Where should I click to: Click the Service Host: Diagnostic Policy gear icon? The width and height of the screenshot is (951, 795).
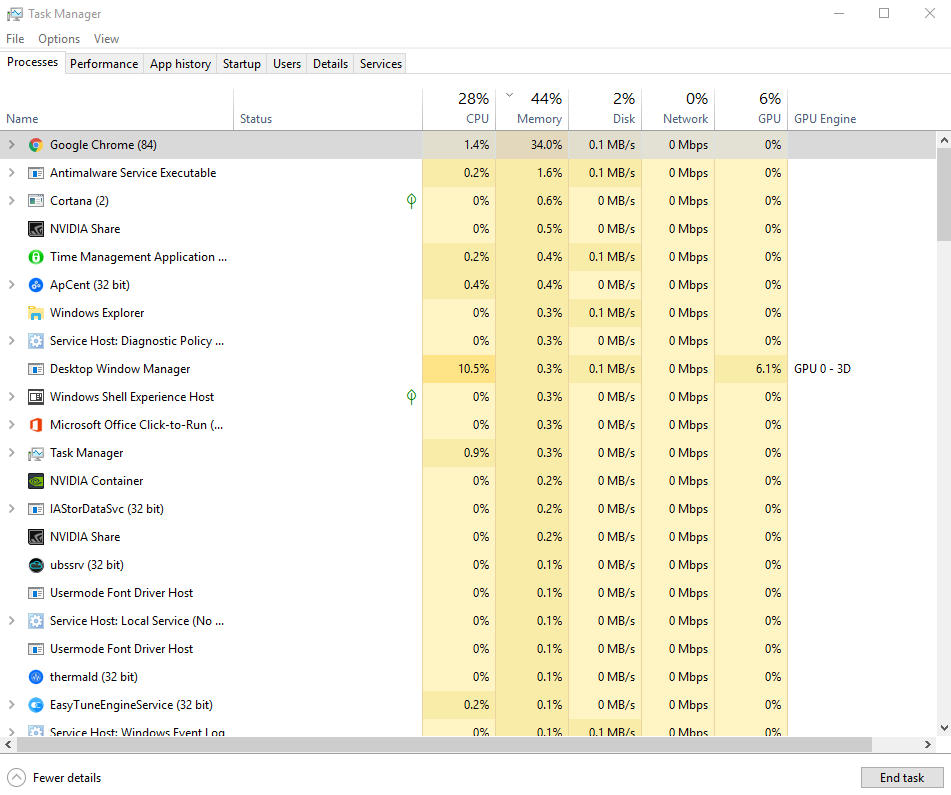(x=36, y=341)
